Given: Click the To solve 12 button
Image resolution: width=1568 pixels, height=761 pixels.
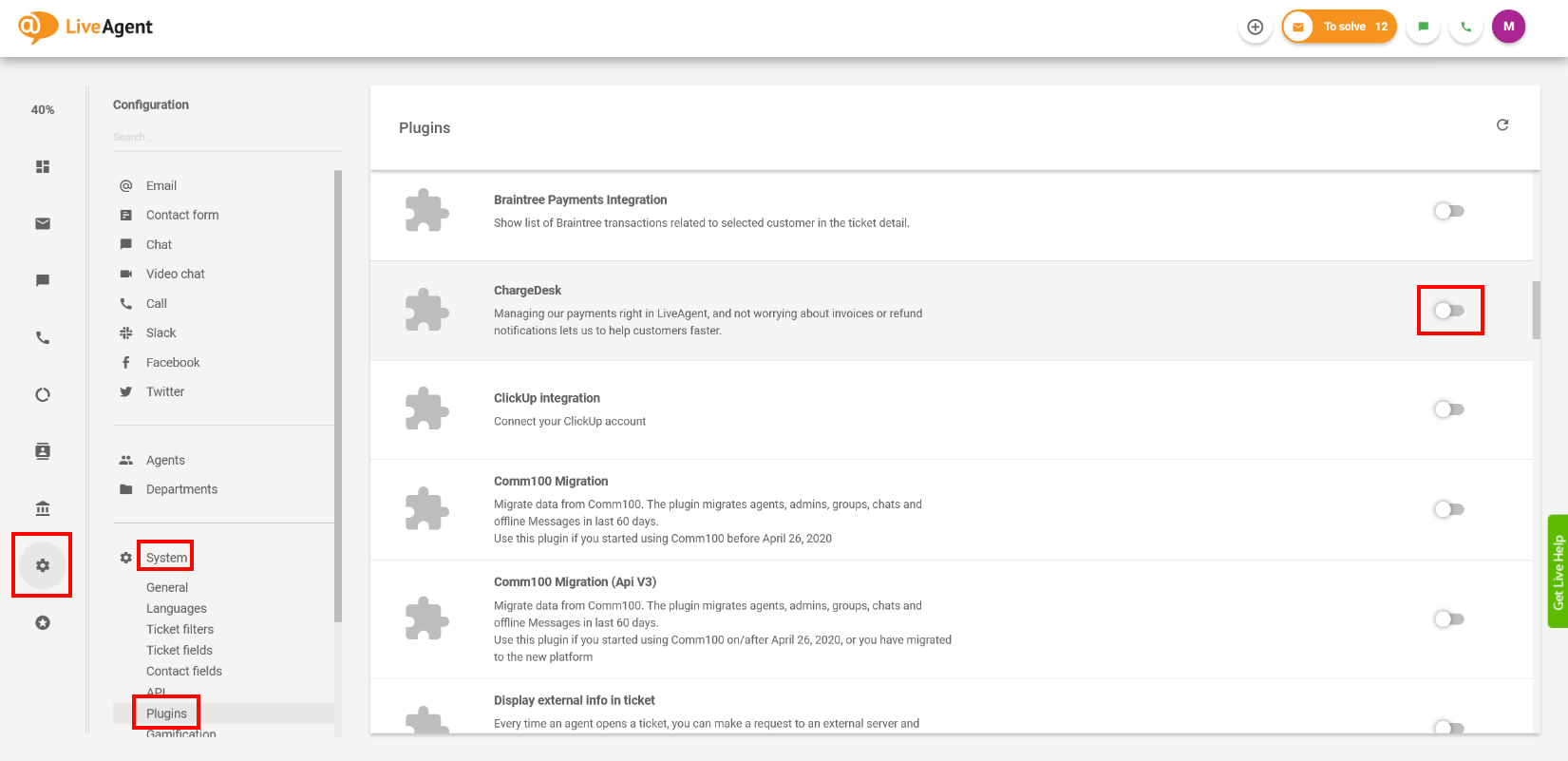Looking at the screenshot, I should [x=1339, y=27].
